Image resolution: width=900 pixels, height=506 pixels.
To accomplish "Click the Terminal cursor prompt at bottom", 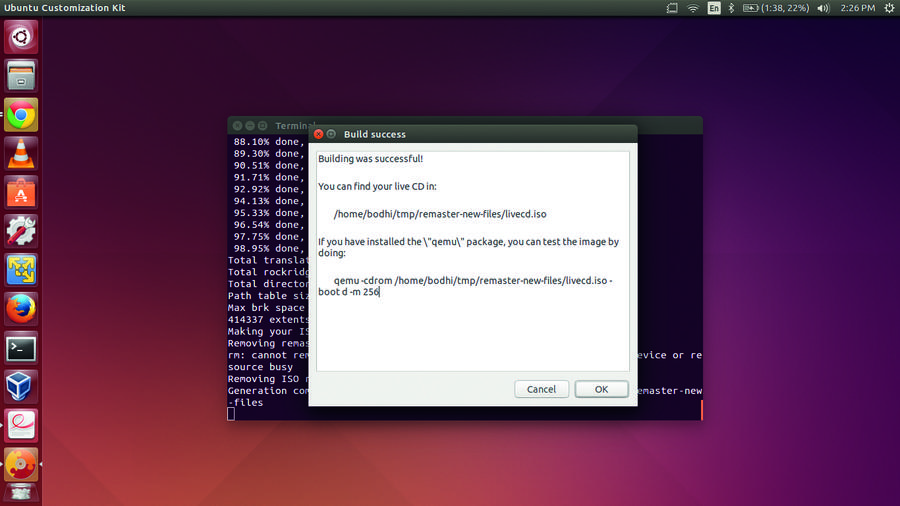I will coord(231,414).
